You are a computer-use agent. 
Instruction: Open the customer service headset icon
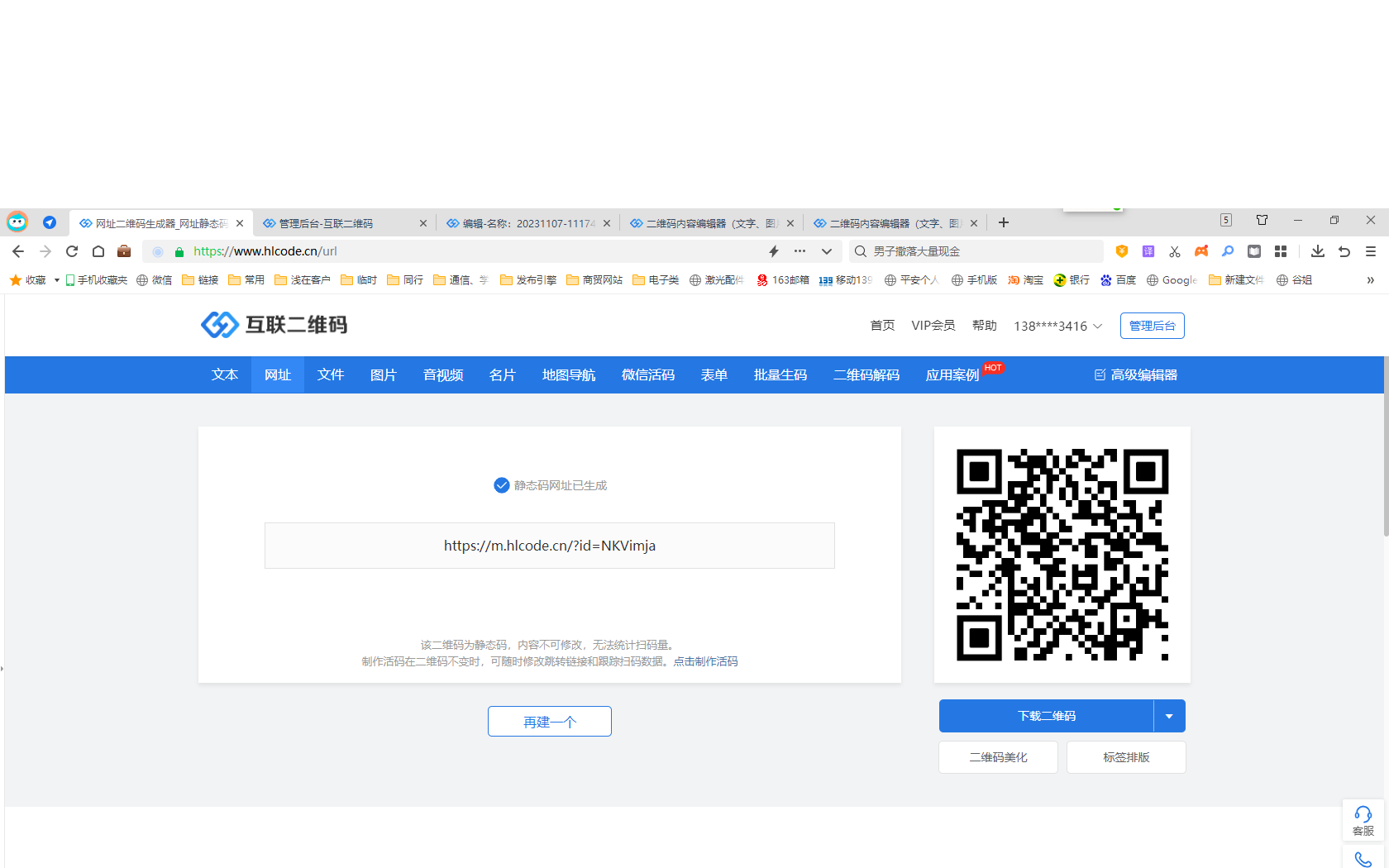point(1363,819)
